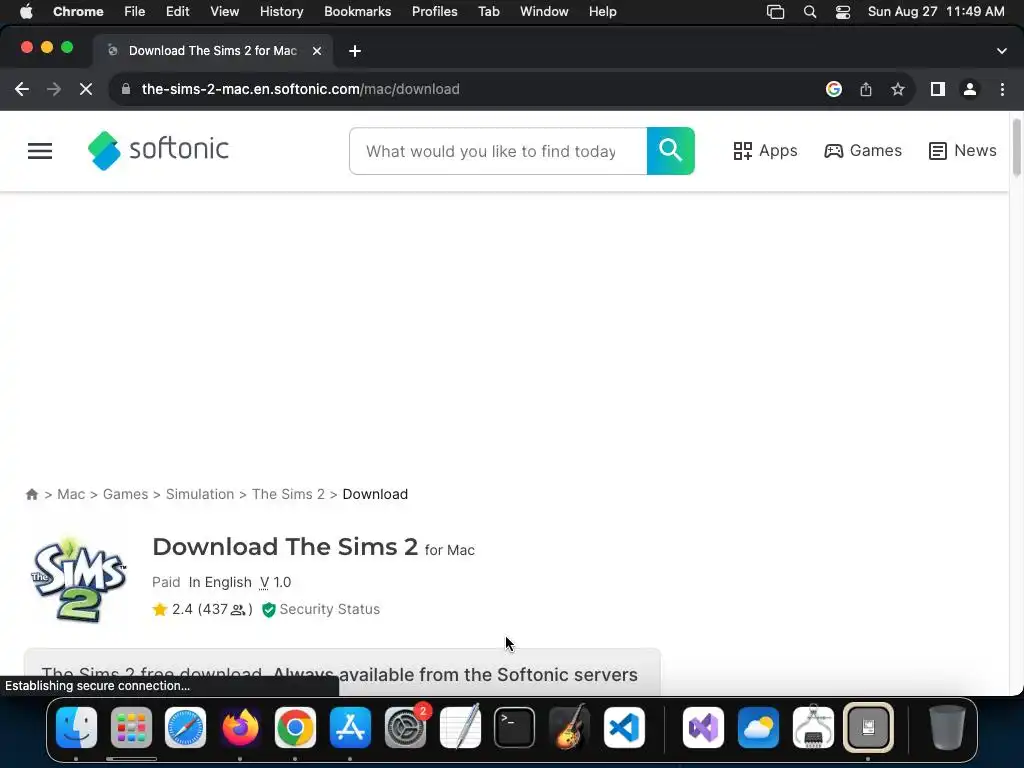Open Safari from the Dock
This screenshot has width=1024, height=768.
[185, 728]
